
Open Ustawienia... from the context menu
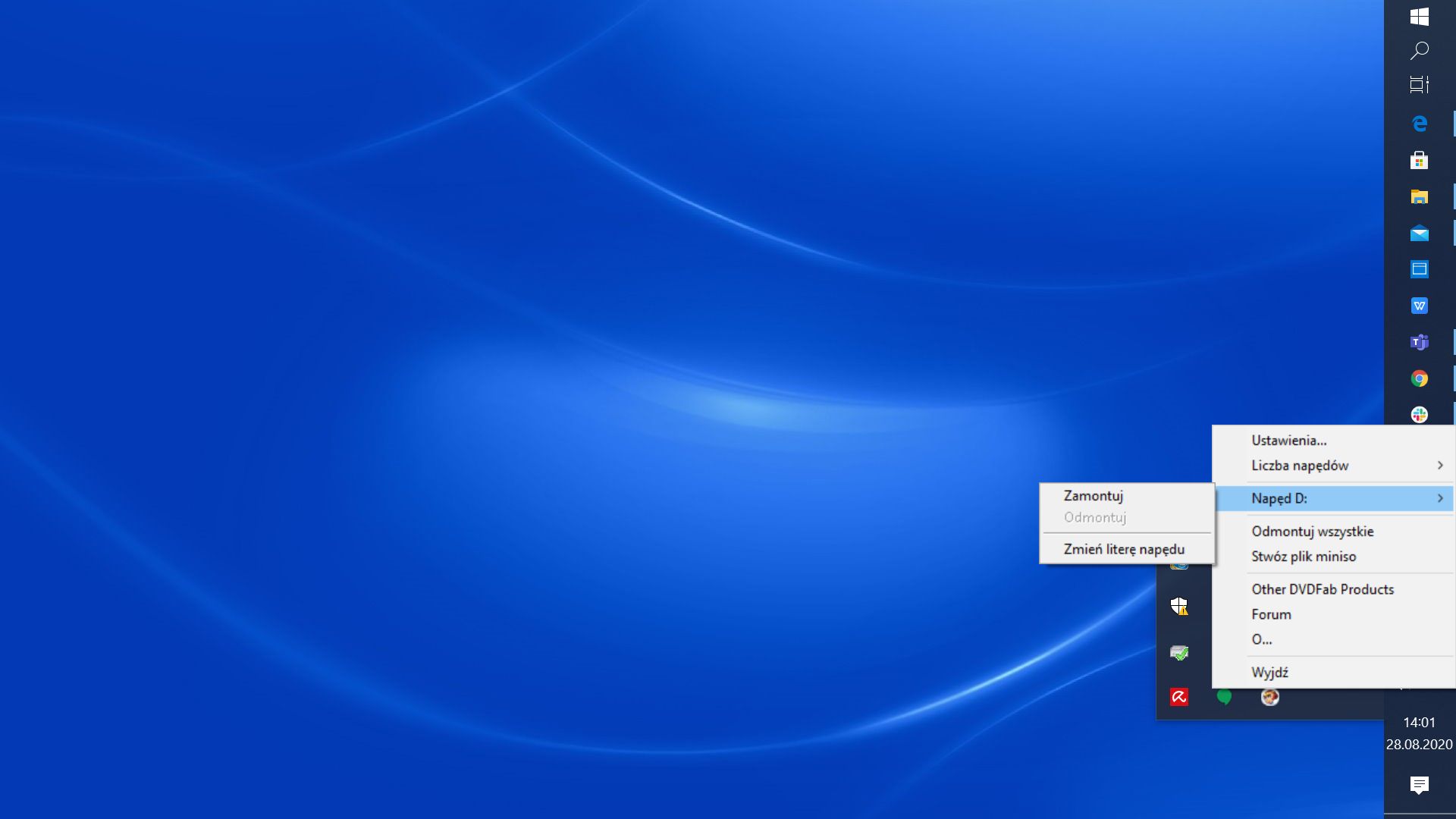click(x=1288, y=441)
